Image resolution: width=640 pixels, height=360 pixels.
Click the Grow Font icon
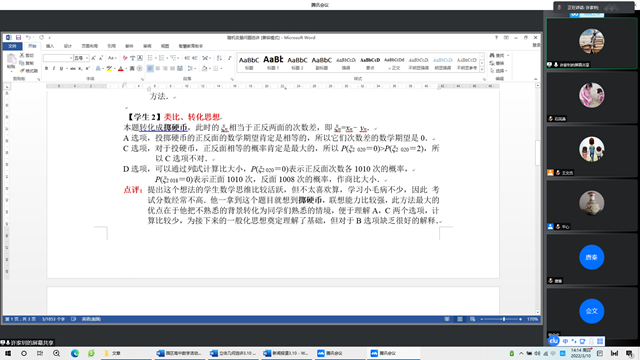[94, 58]
